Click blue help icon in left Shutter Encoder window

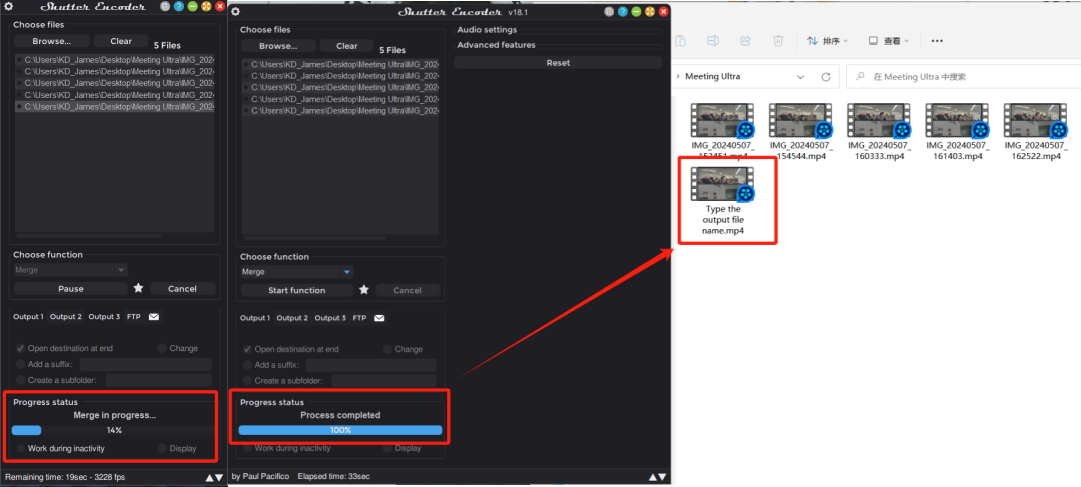pyautogui.click(x=179, y=7)
